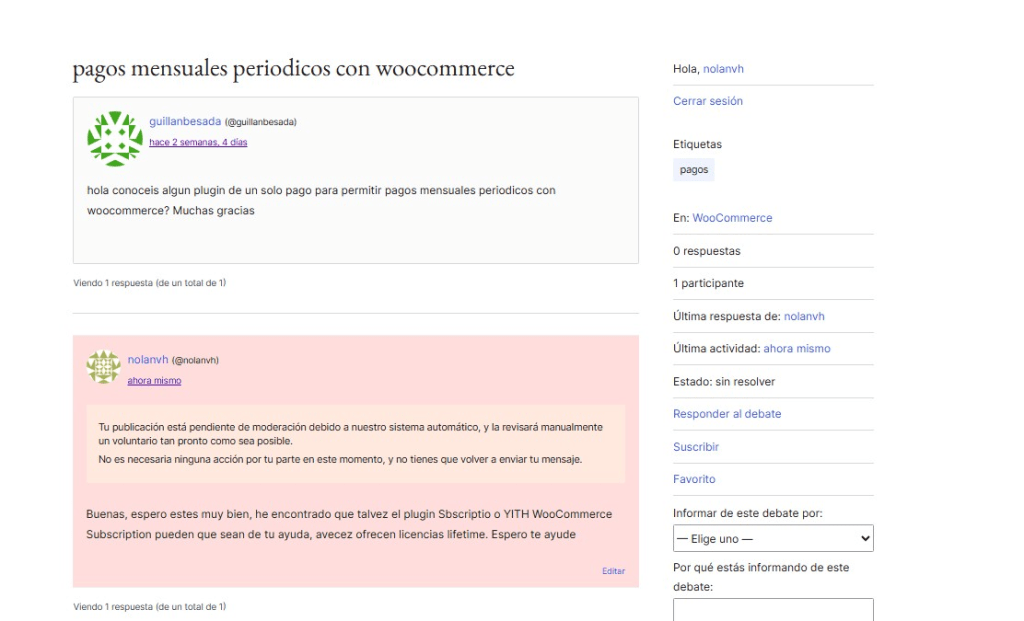Click nolanvh in Última respuesta de
This screenshot has width=1024, height=621.
(804, 316)
